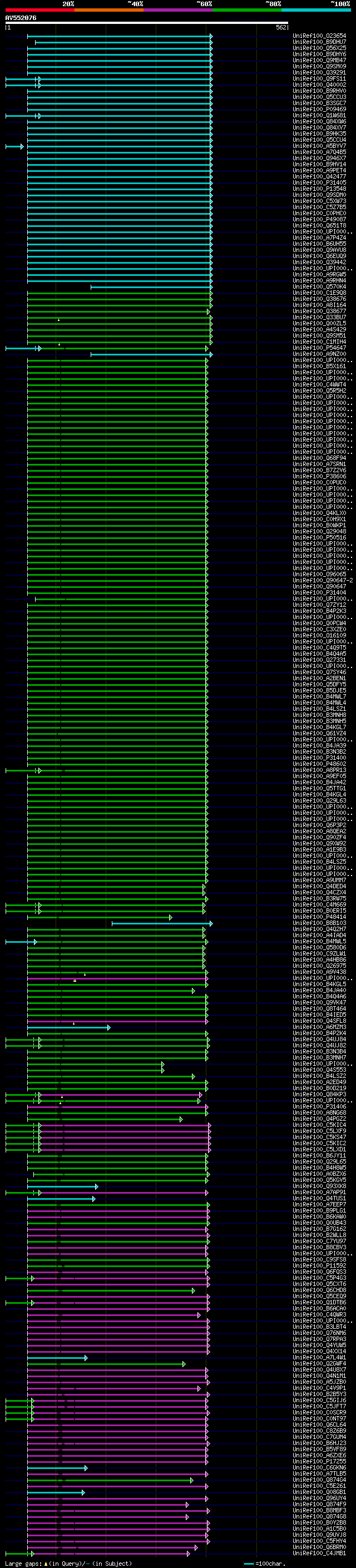This screenshot has width=356, height=1568.
Task: Click label UniRef100_P13548
Action: click(319, 189)
